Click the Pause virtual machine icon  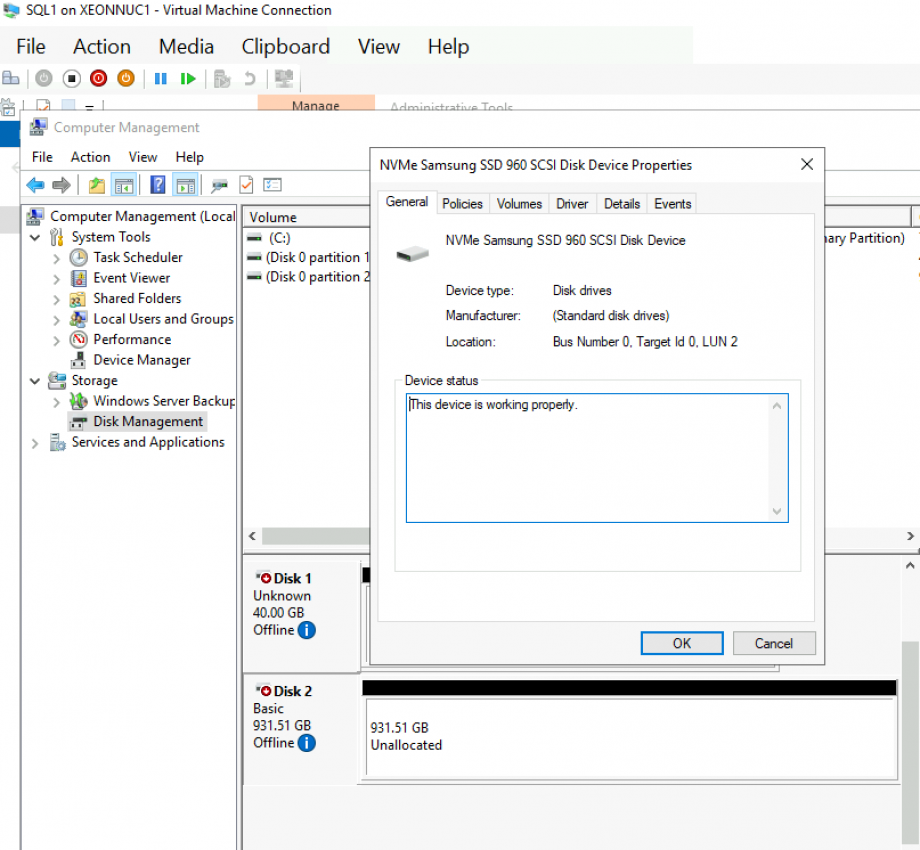click(x=160, y=78)
